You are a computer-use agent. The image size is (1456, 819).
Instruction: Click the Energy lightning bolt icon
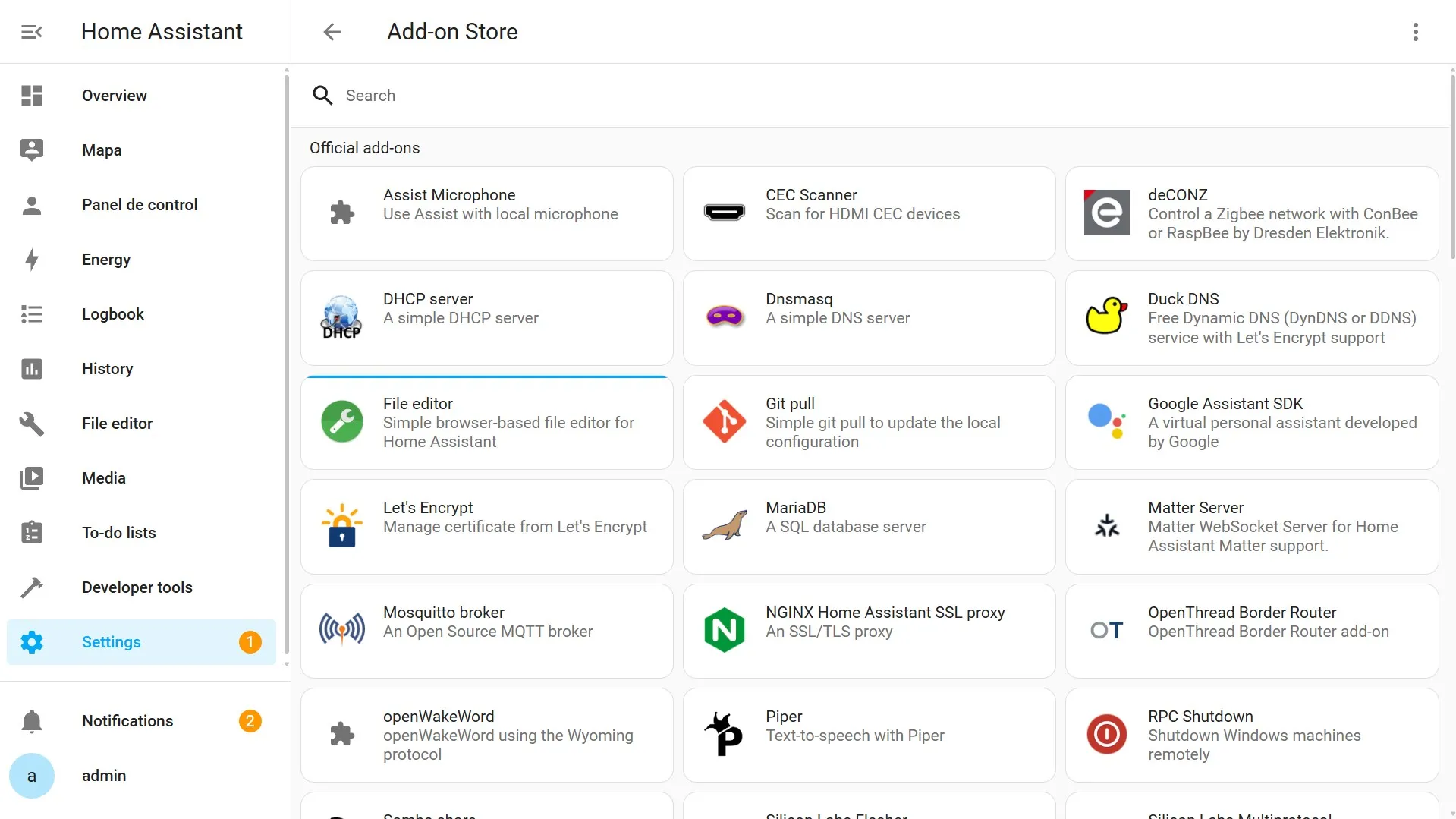(32, 260)
